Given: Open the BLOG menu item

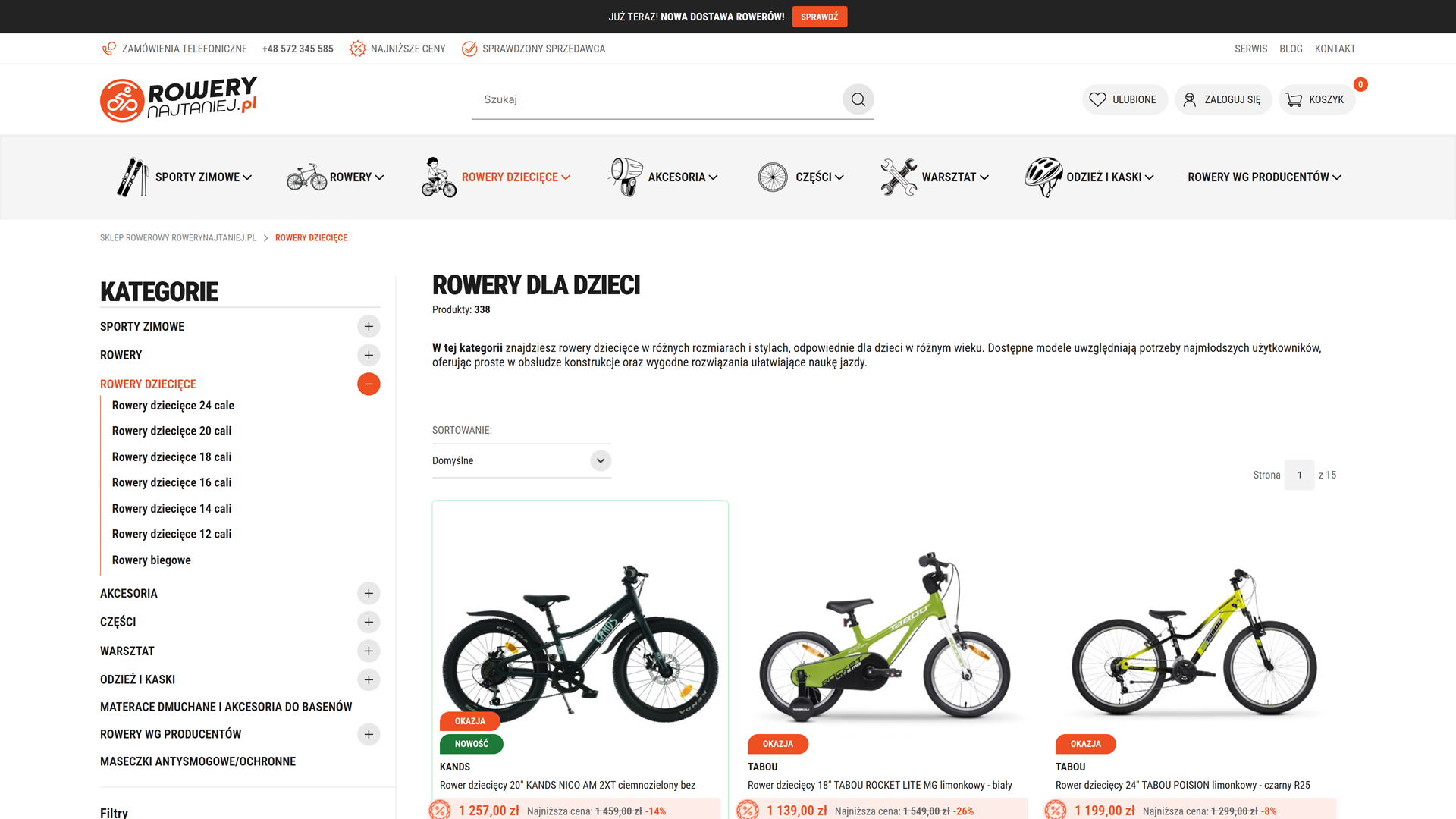Looking at the screenshot, I should click(1291, 48).
